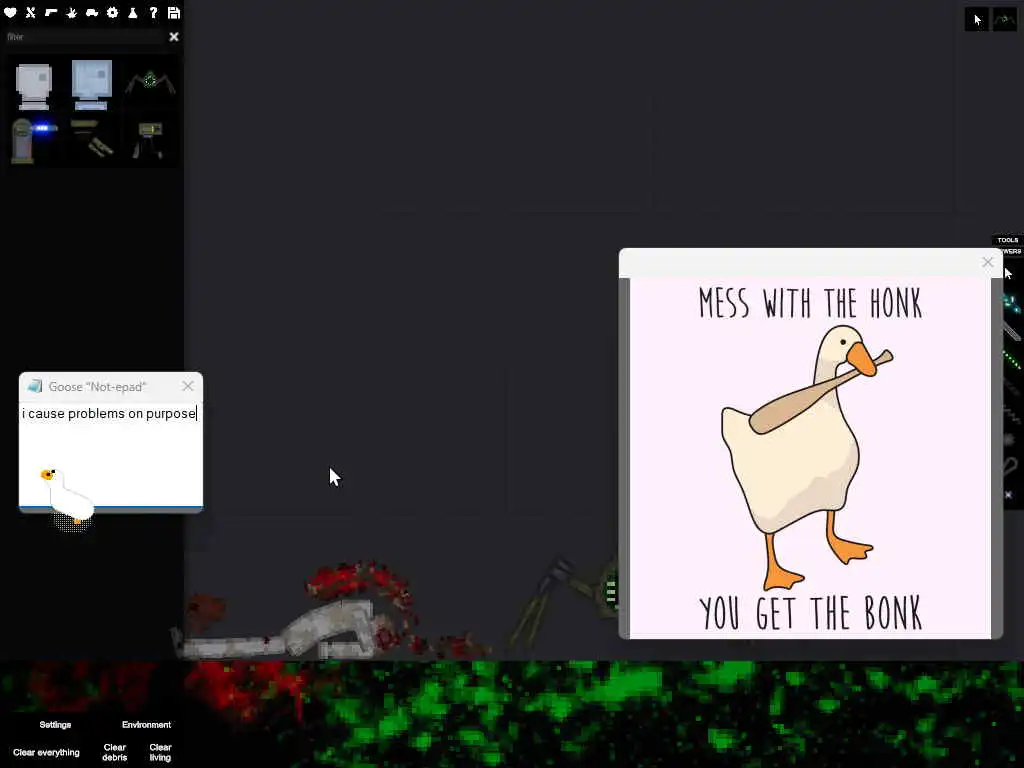Open the melee weapons crossed-swords category
Image resolution: width=1024 pixels, height=768 pixels.
[31, 12]
